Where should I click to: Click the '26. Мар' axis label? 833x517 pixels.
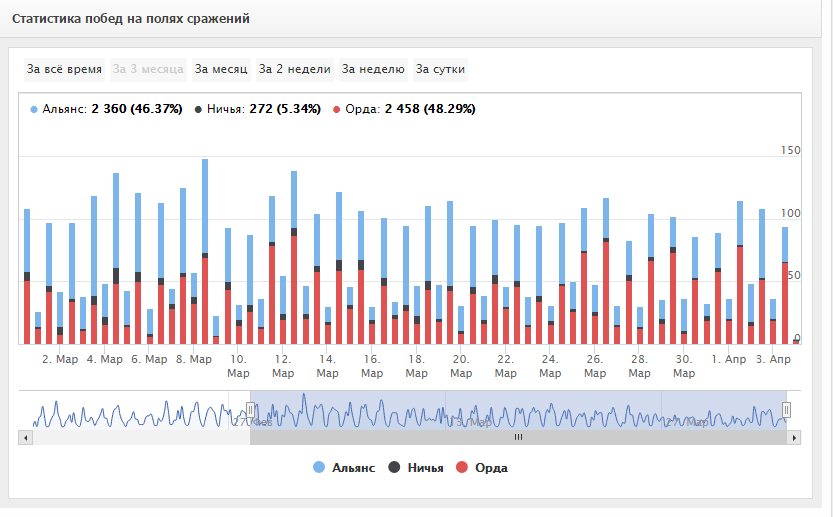(x=595, y=367)
